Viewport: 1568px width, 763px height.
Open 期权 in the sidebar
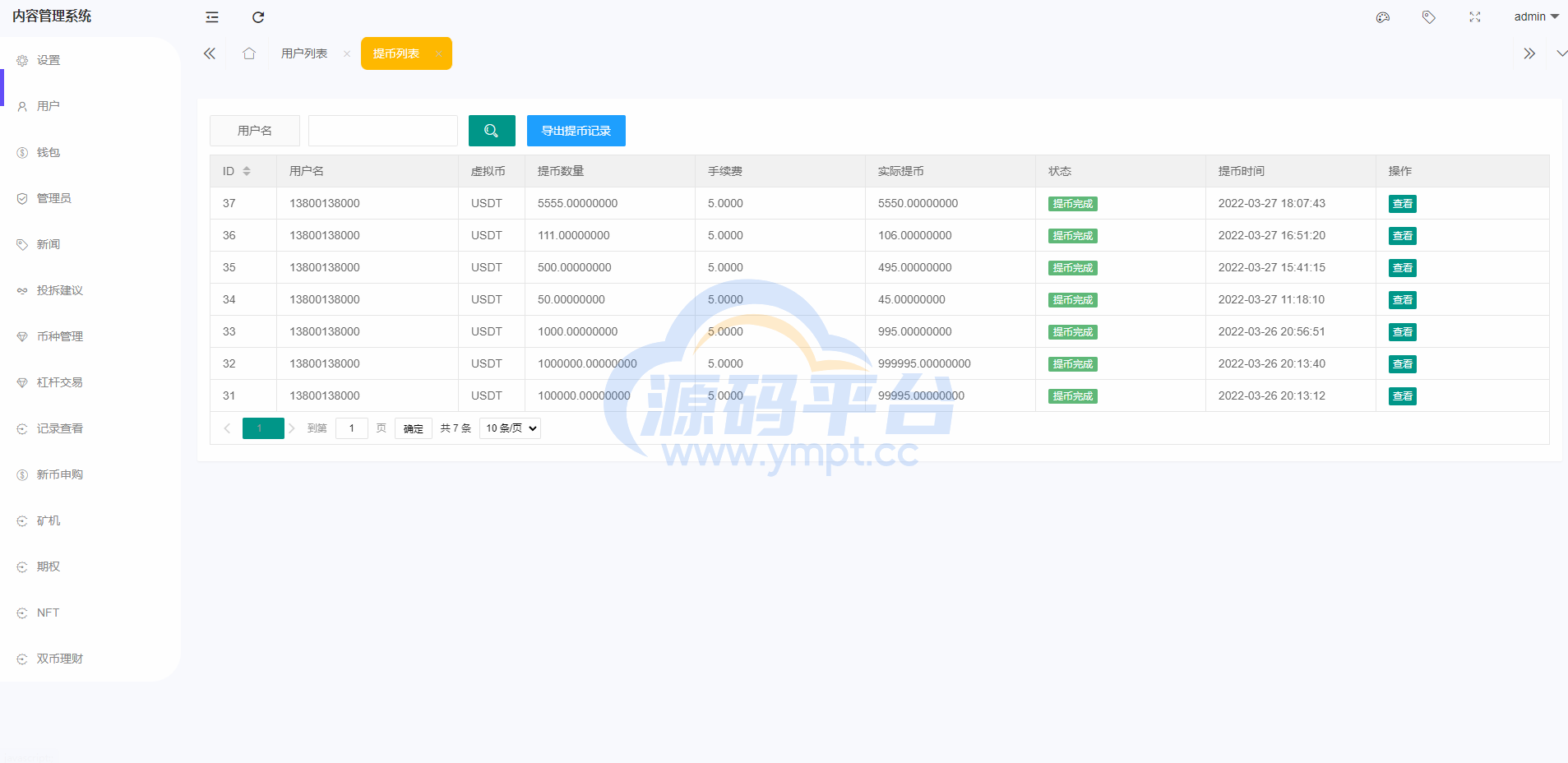(90, 566)
